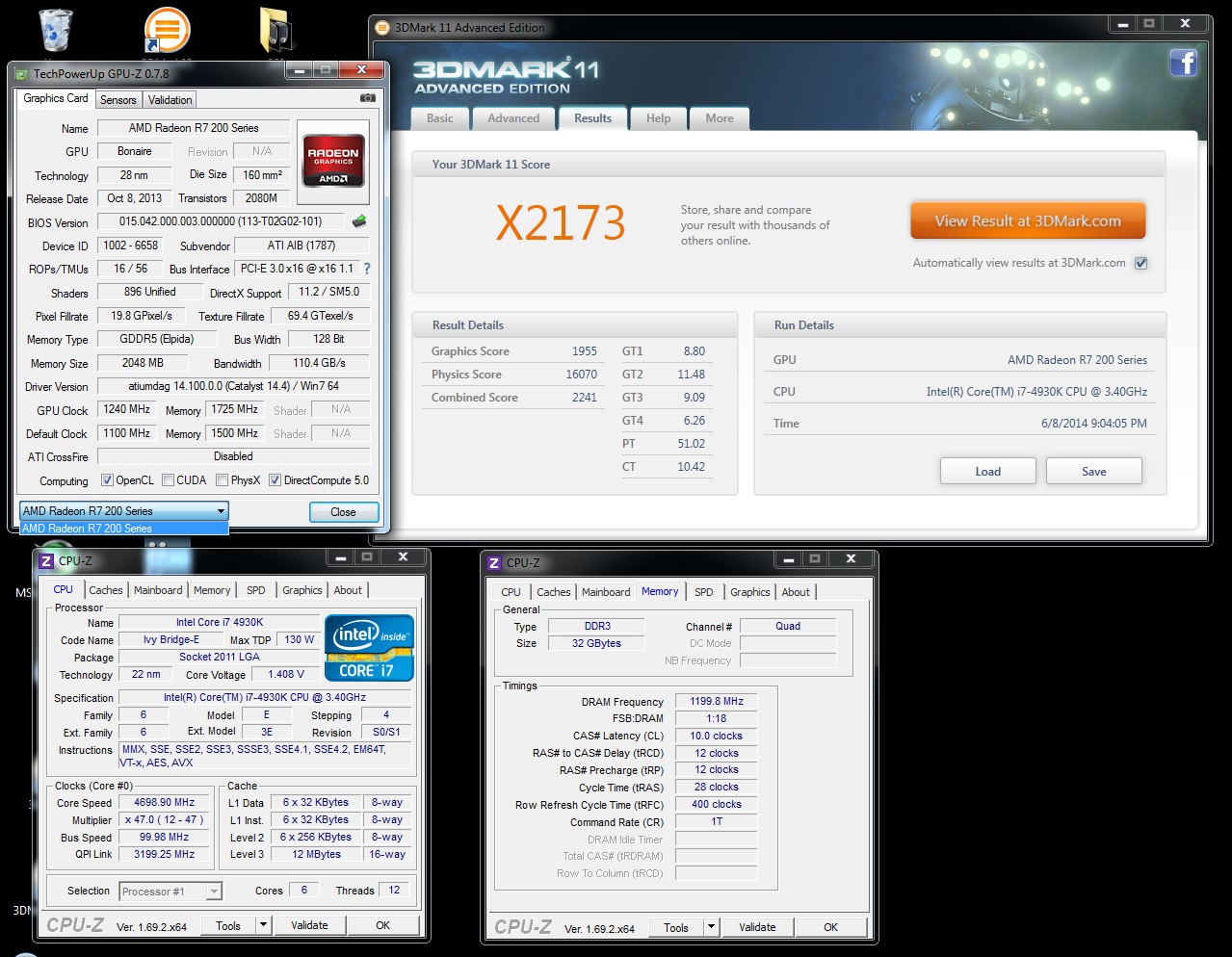The image size is (1232, 957).
Task: Click the Close button in GPU-Z
Action: click(x=344, y=512)
